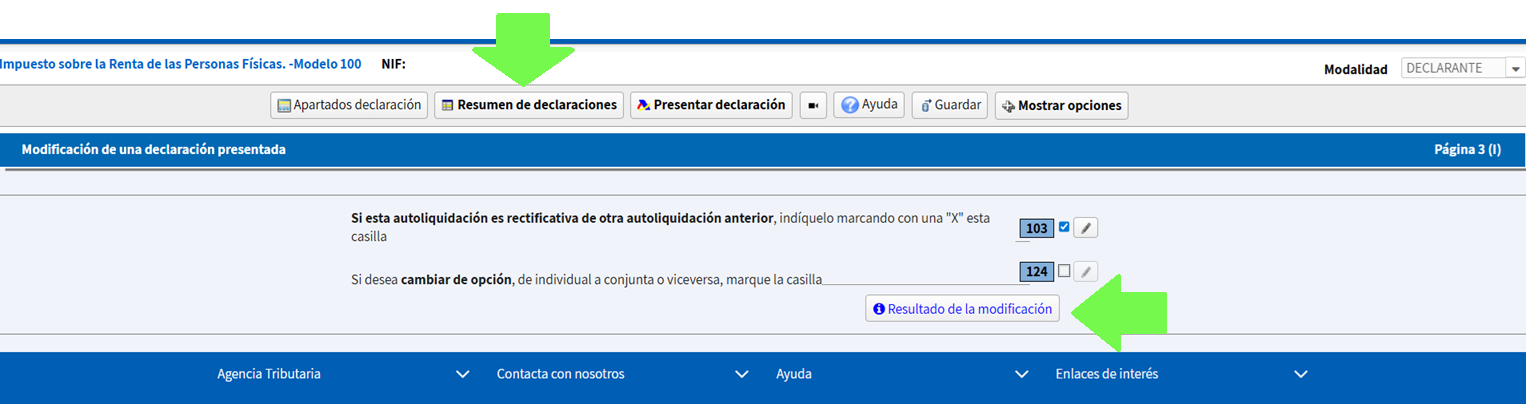Show more options via Mostrar opciones
The height and width of the screenshot is (404, 1526).
(1061, 105)
